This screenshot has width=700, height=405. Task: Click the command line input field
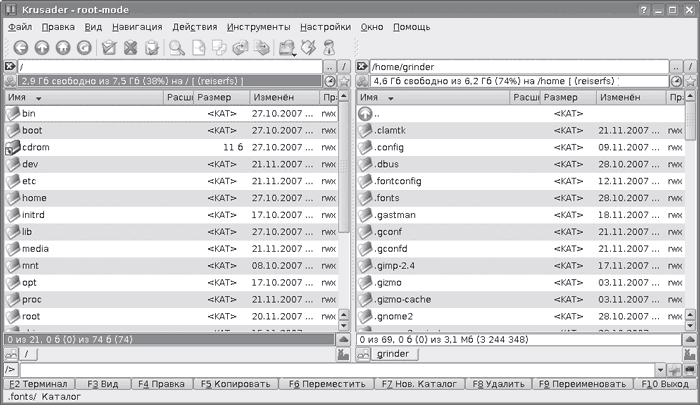pyautogui.click(x=350, y=369)
